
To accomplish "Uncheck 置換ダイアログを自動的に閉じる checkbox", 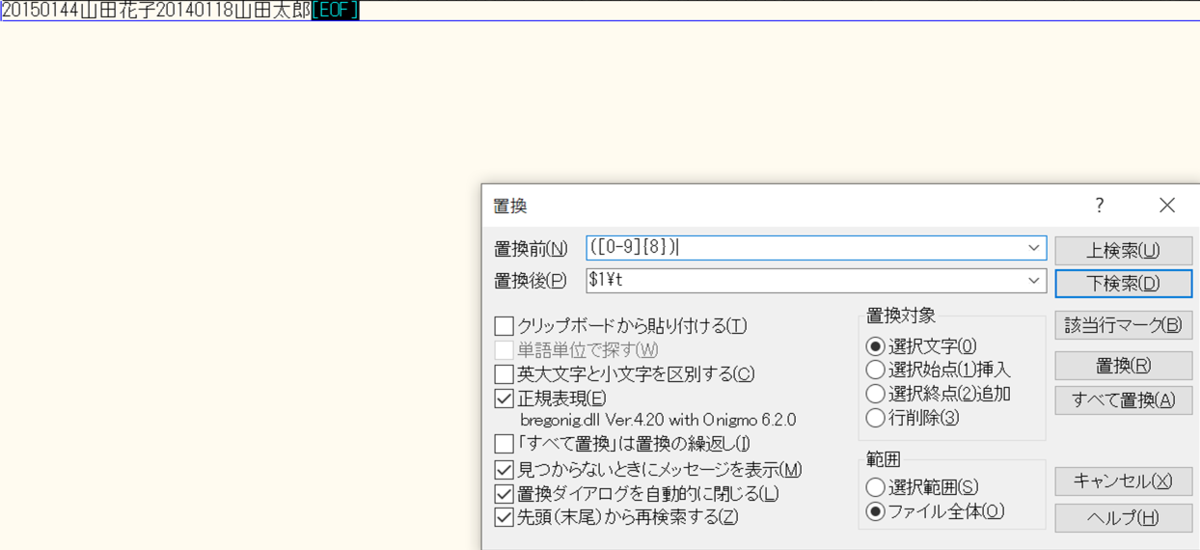I will pos(505,493).
